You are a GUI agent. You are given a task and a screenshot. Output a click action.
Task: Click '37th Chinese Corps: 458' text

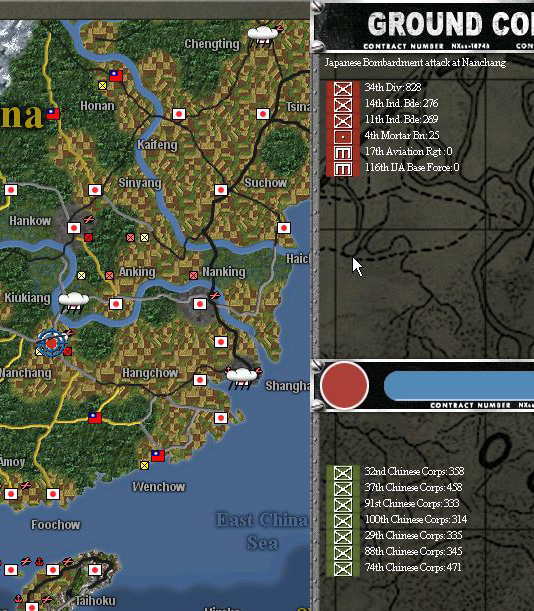coord(413,487)
